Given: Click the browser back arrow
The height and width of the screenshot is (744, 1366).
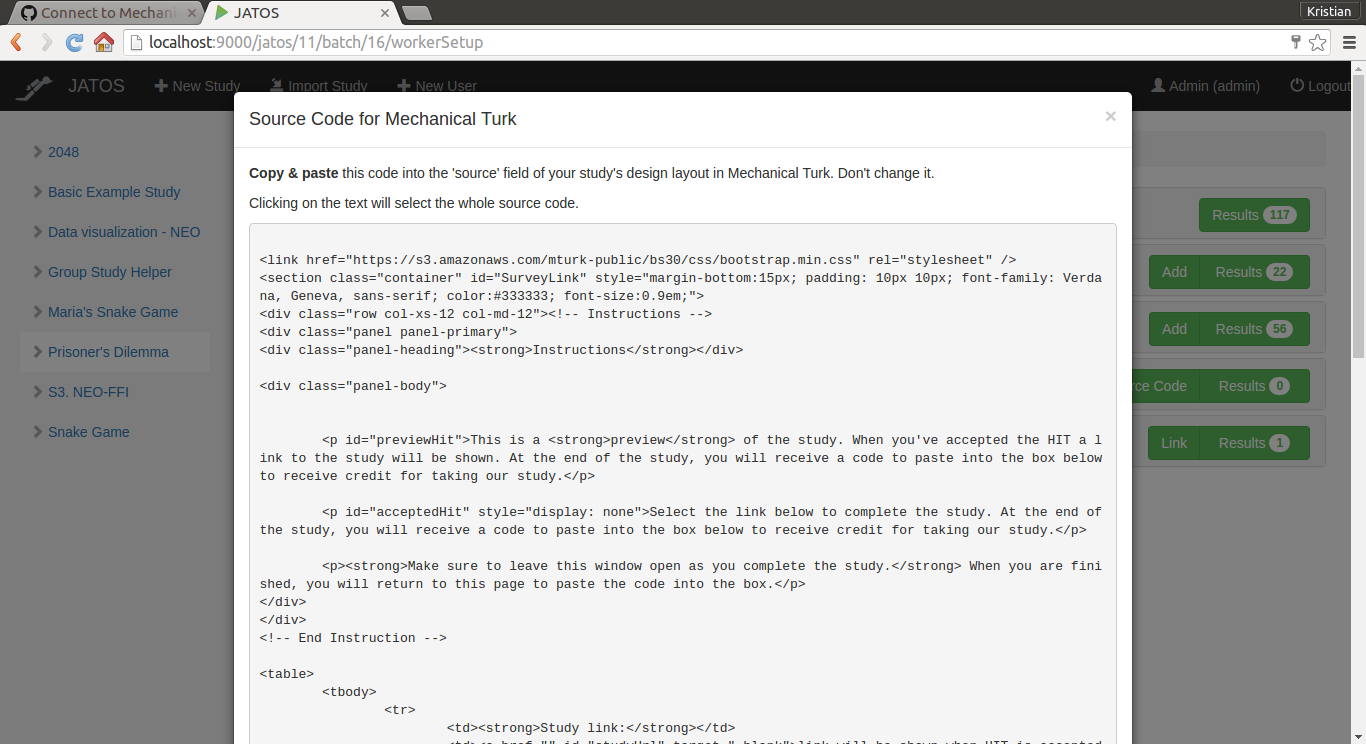Looking at the screenshot, I should pos(16,42).
